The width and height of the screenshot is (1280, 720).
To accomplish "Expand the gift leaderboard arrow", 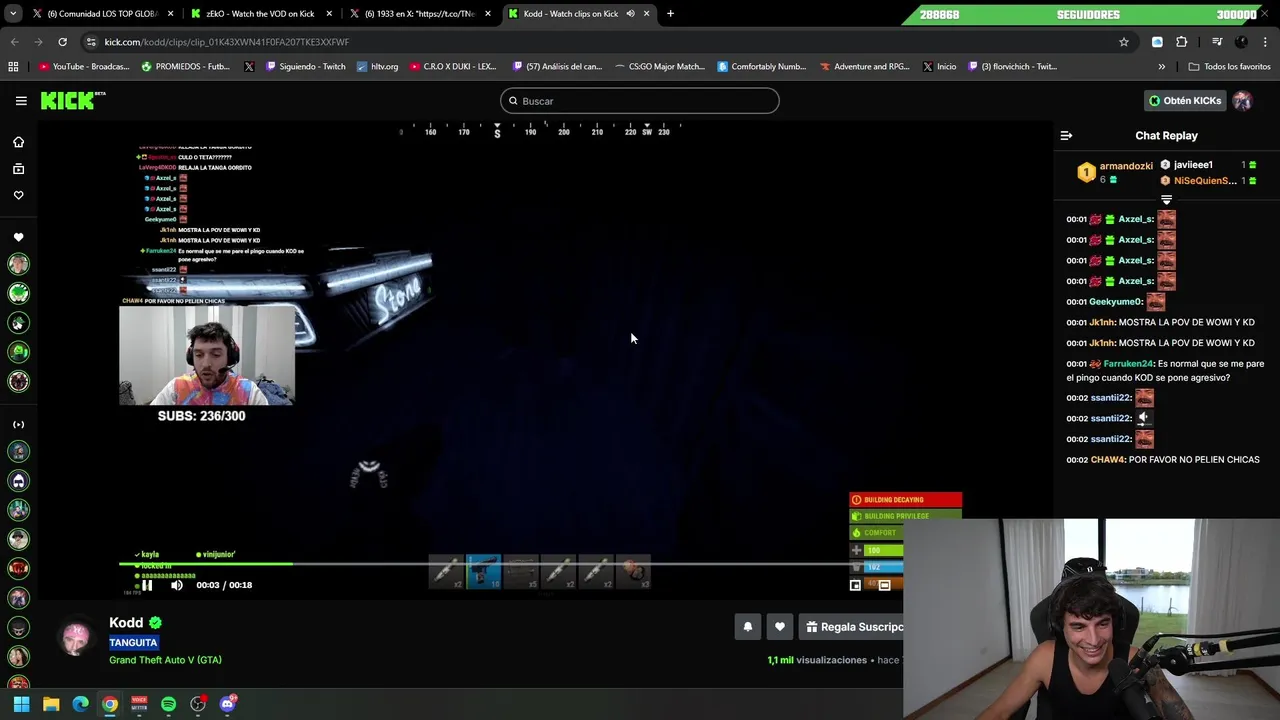I will tap(1166, 200).
